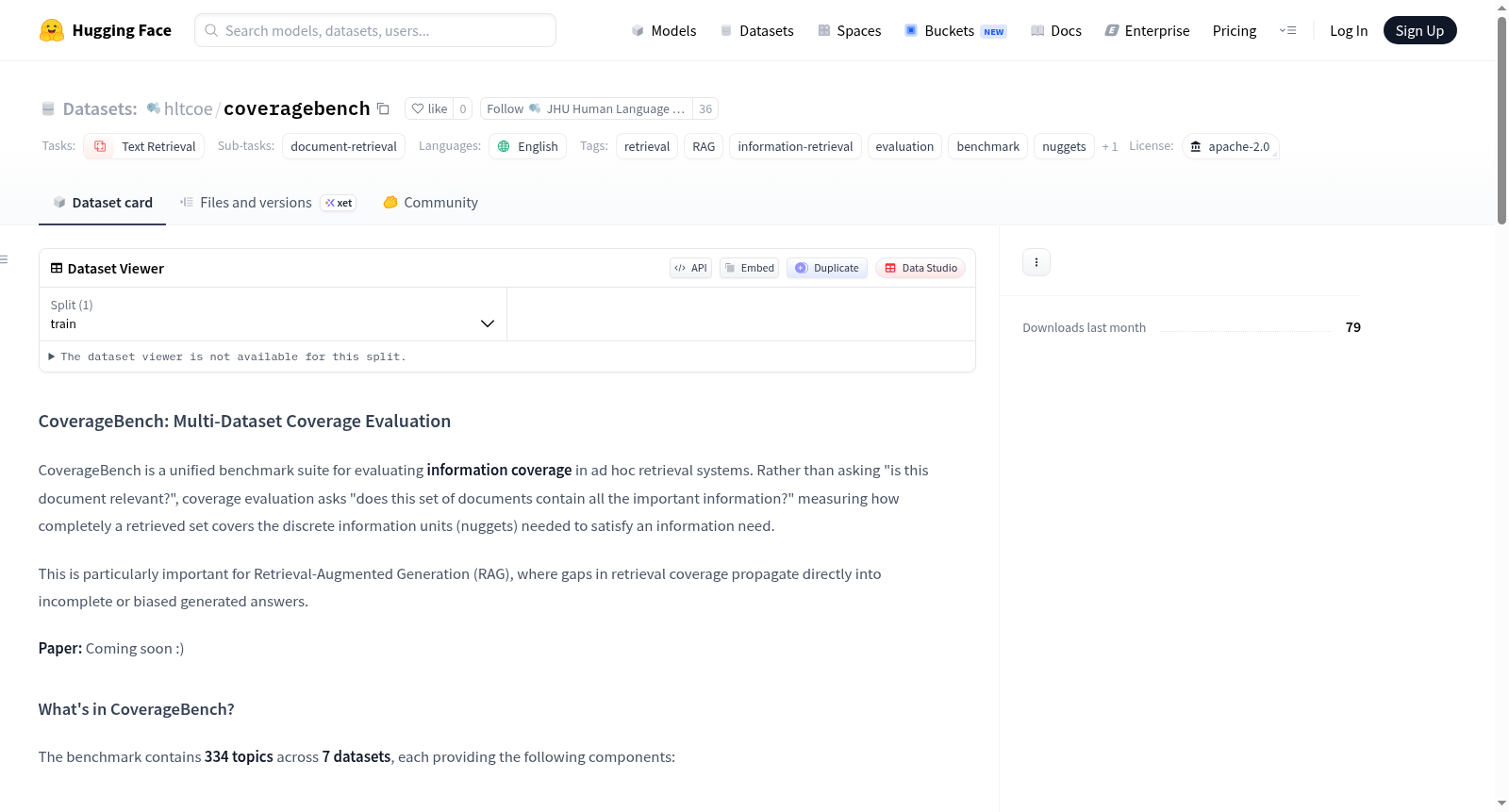Click the page vertical scrollbar thumb
The height and width of the screenshot is (812, 1509).
(x=1501, y=121)
